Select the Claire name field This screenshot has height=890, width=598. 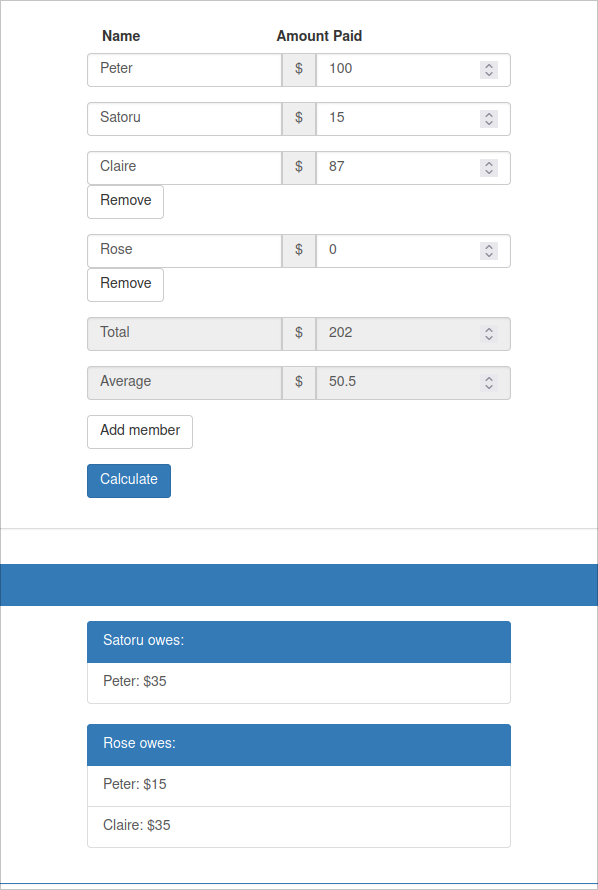coord(184,167)
